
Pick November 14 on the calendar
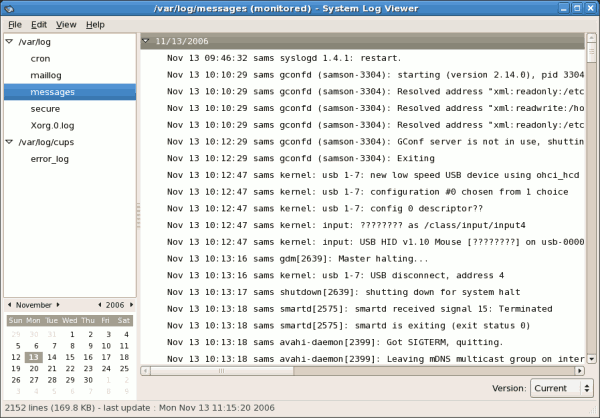(x=51, y=357)
